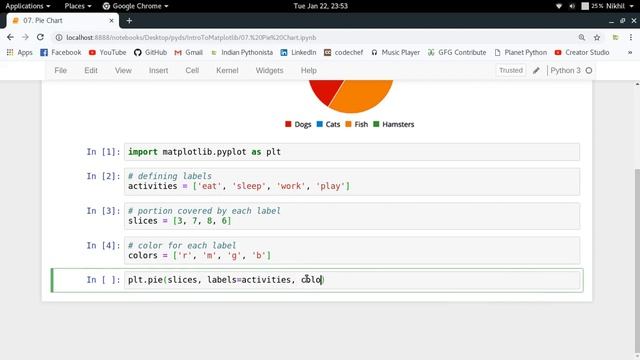This screenshot has width=640, height=360.
Task: Click the blue Cats legend swatch
Action: [320, 124]
